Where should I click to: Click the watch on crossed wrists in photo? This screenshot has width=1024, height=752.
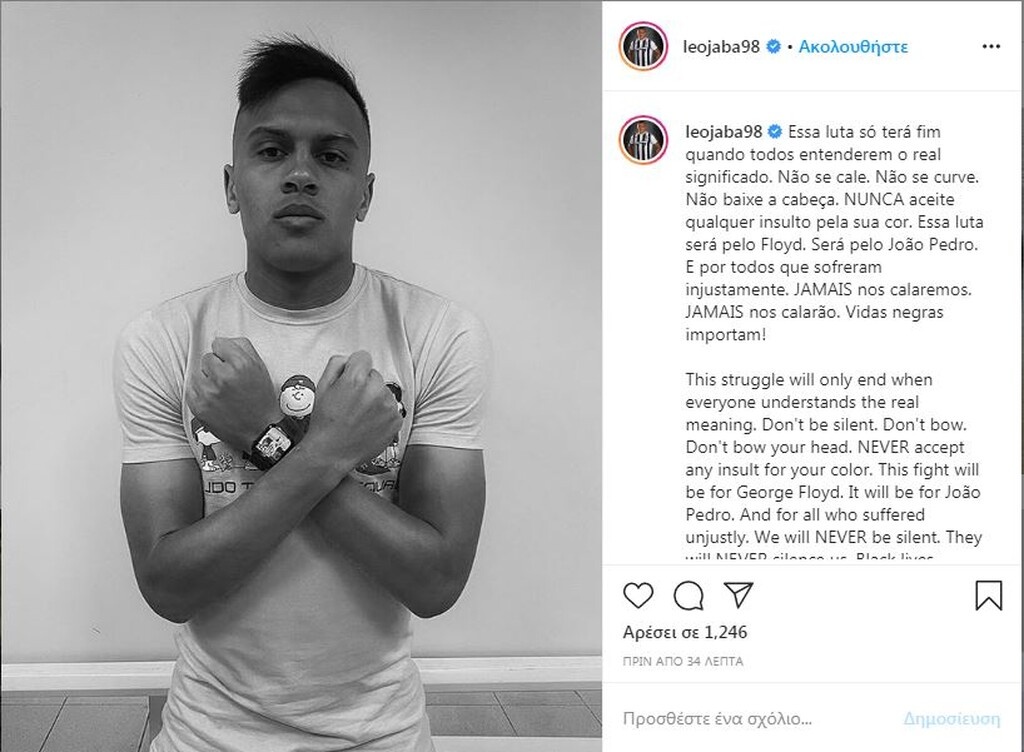click(x=272, y=445)
